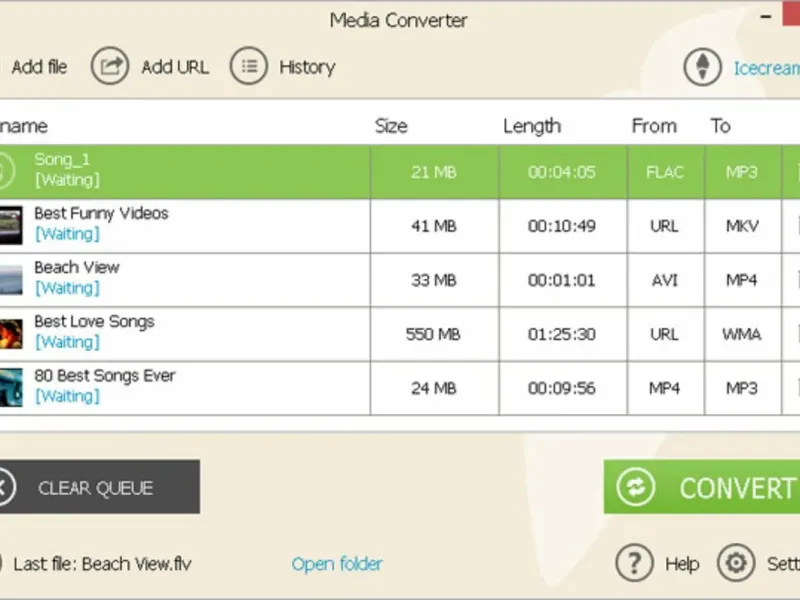Click the Help label

coord(682,564)
